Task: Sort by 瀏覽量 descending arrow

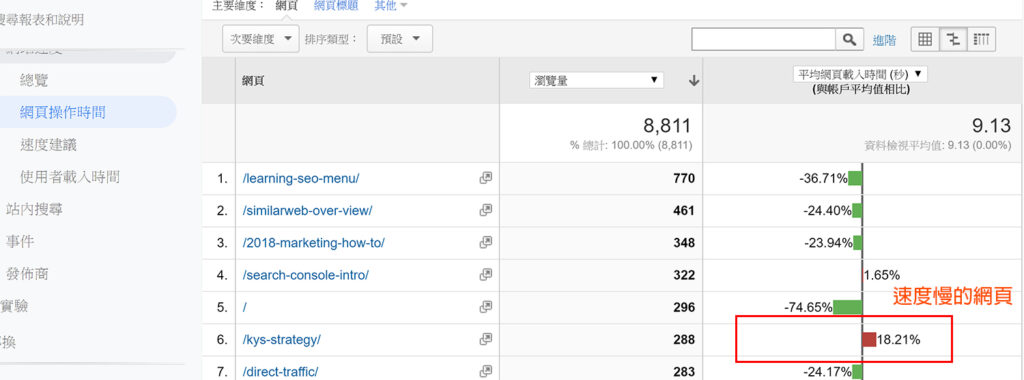Action: tap(694, 80)
